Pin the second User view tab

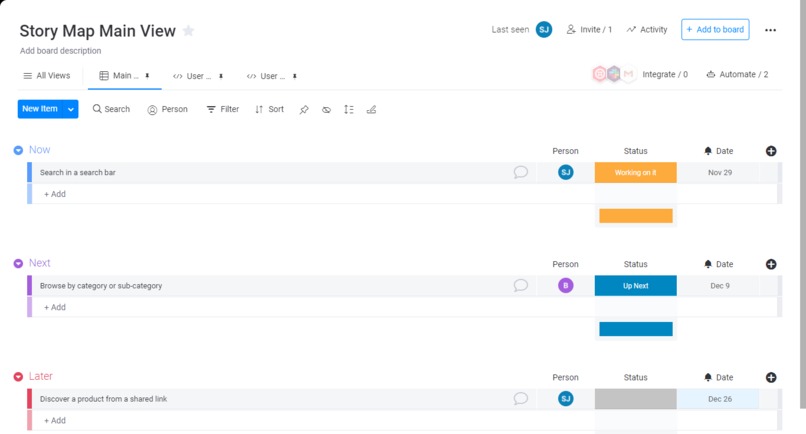coord(295,76)
